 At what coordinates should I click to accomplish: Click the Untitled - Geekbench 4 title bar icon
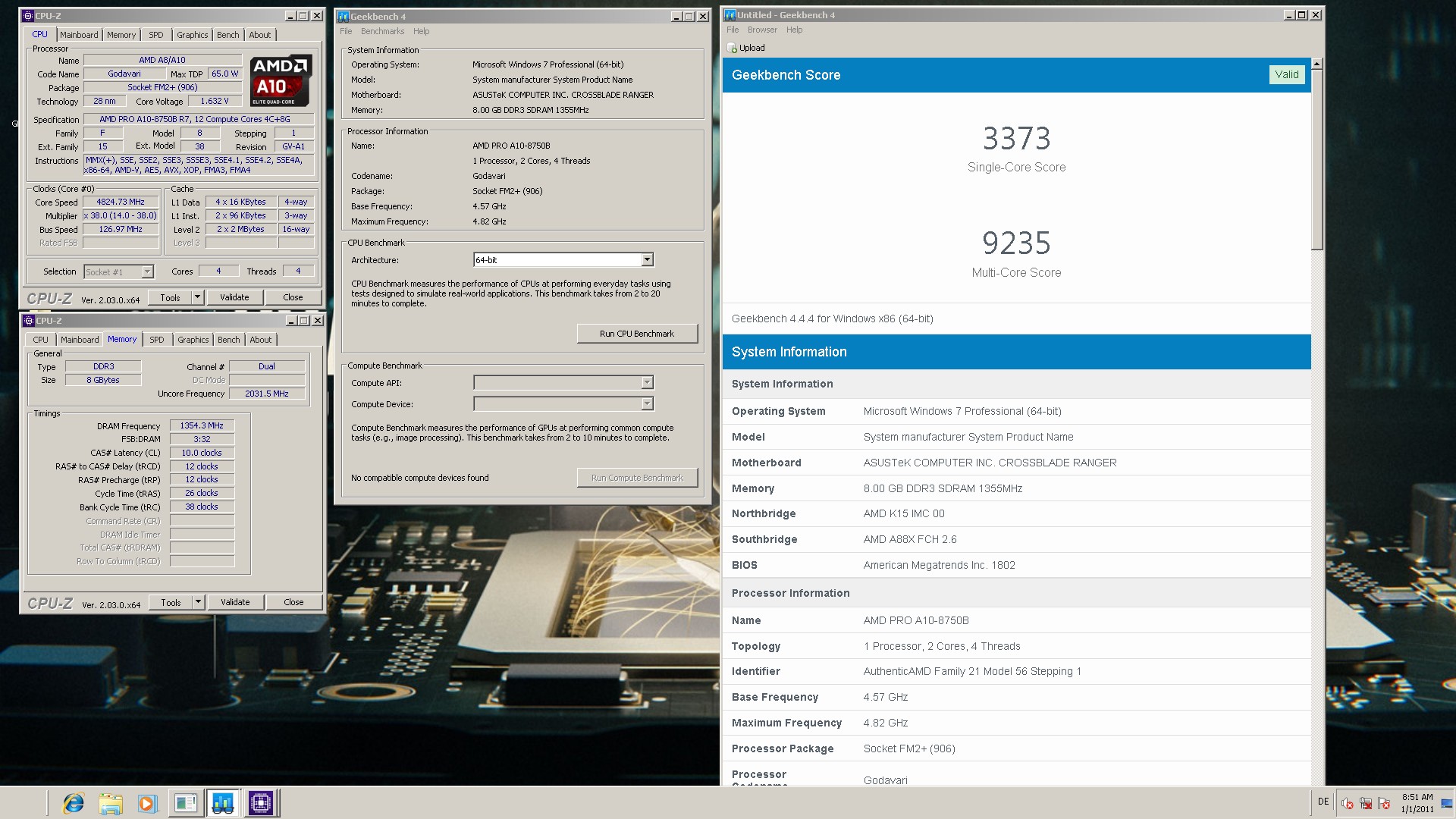(x=730, y=14)
